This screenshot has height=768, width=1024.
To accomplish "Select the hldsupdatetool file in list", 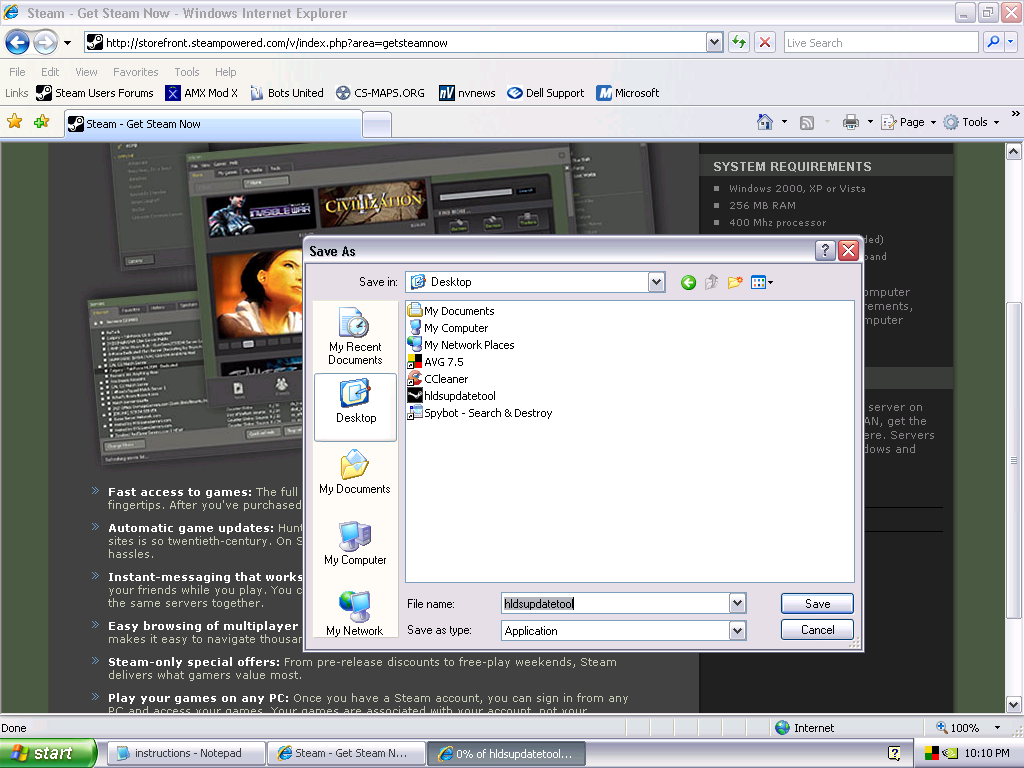I will click(451, 396).
